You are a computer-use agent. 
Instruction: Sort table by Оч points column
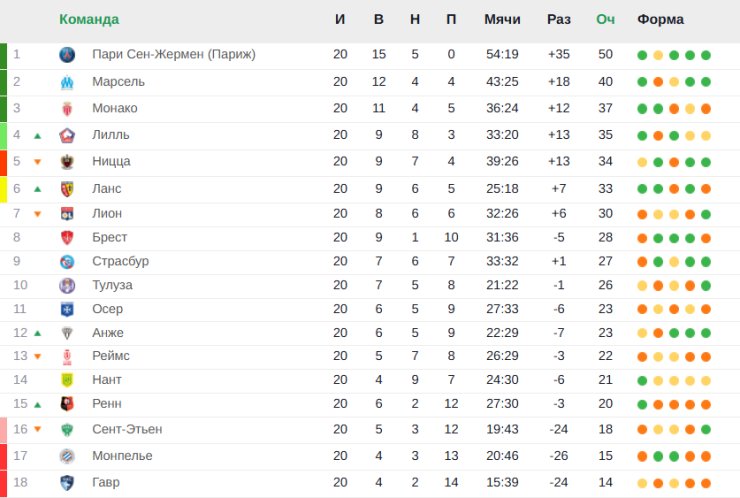605,19
